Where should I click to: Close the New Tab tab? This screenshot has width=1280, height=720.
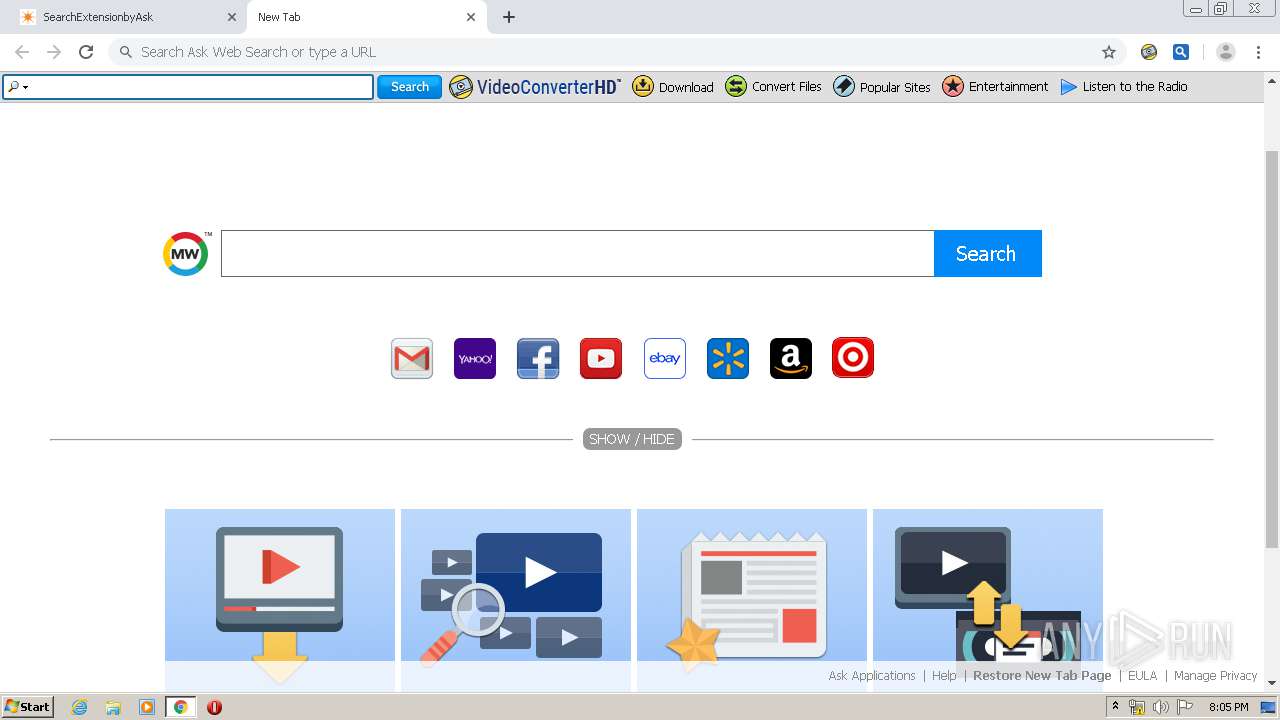(x=471, y=17)
